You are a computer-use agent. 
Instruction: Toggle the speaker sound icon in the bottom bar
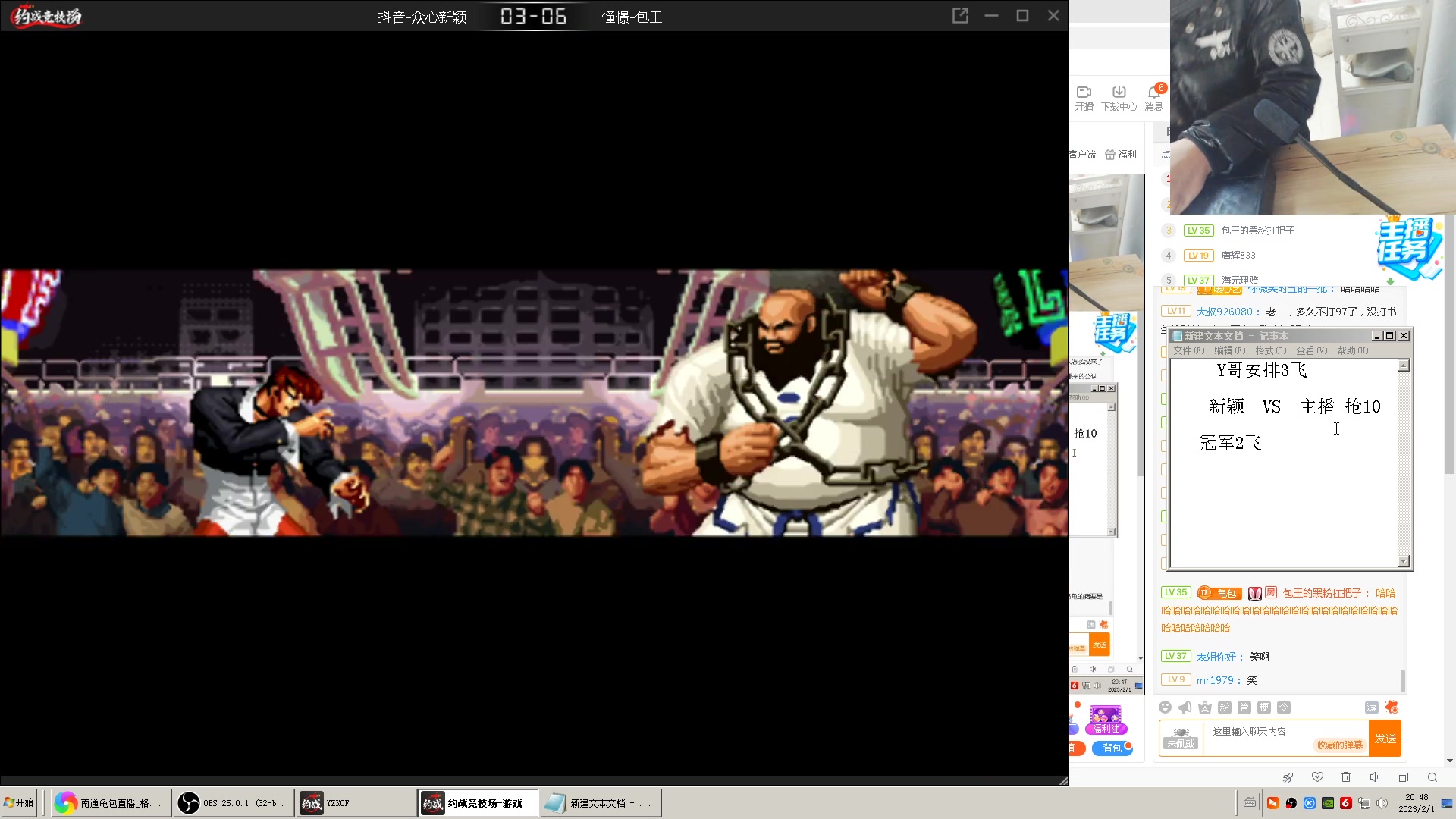pos(1375,777)
